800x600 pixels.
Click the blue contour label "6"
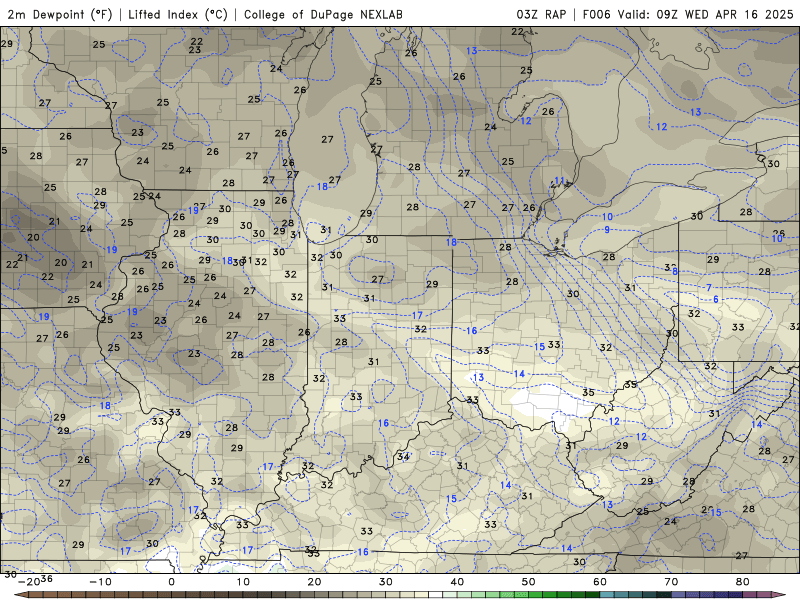tap(716, 299)
